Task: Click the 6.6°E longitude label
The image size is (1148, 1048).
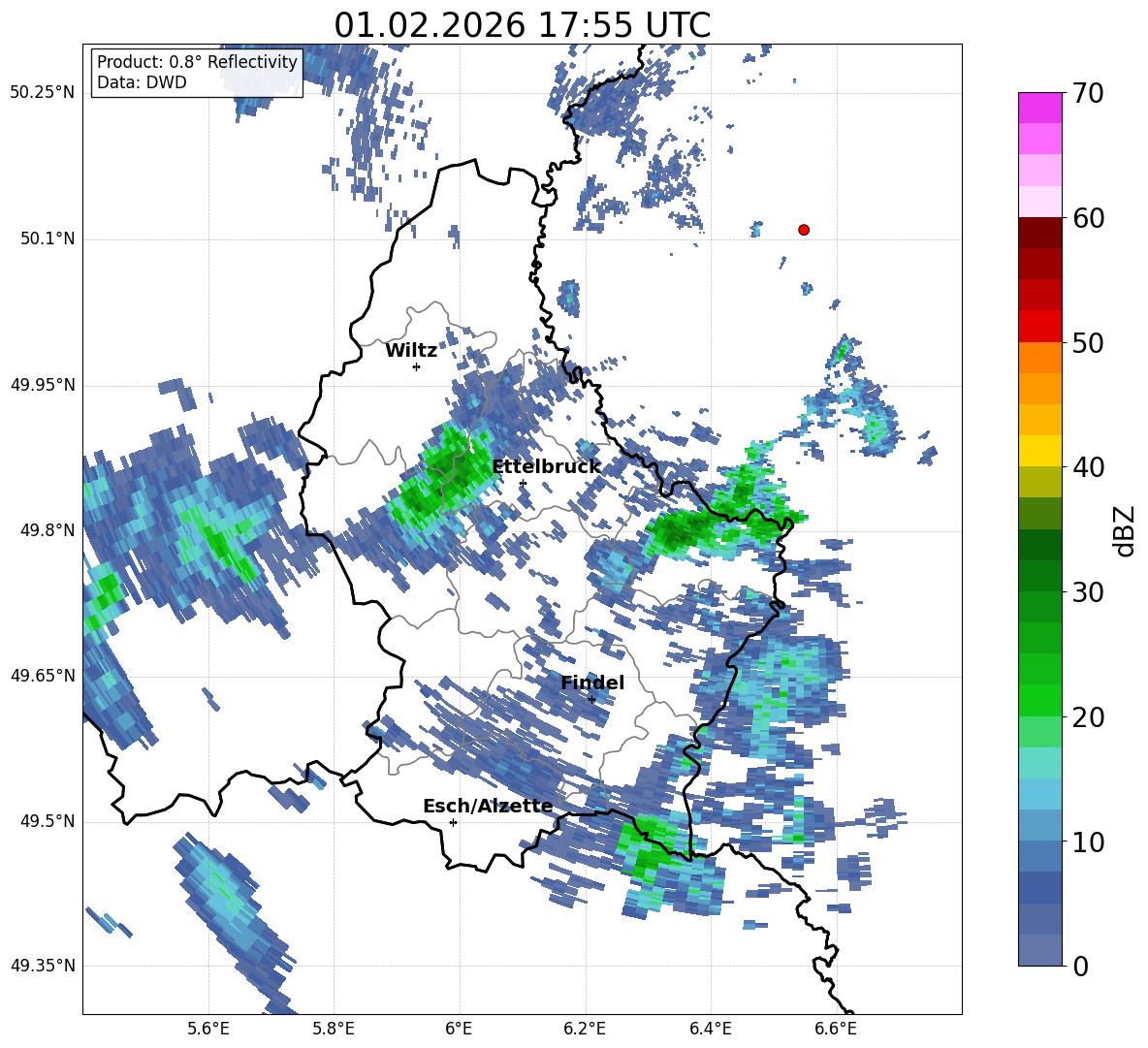Action: [x=836, y=1029]
